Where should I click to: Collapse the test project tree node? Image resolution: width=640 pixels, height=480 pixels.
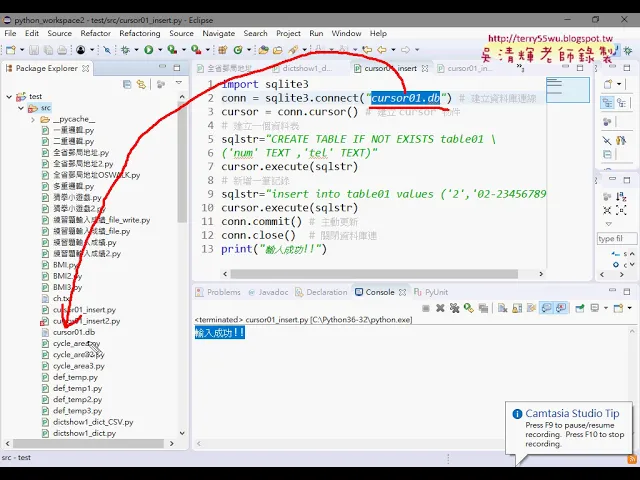click(x=9, y=97)
